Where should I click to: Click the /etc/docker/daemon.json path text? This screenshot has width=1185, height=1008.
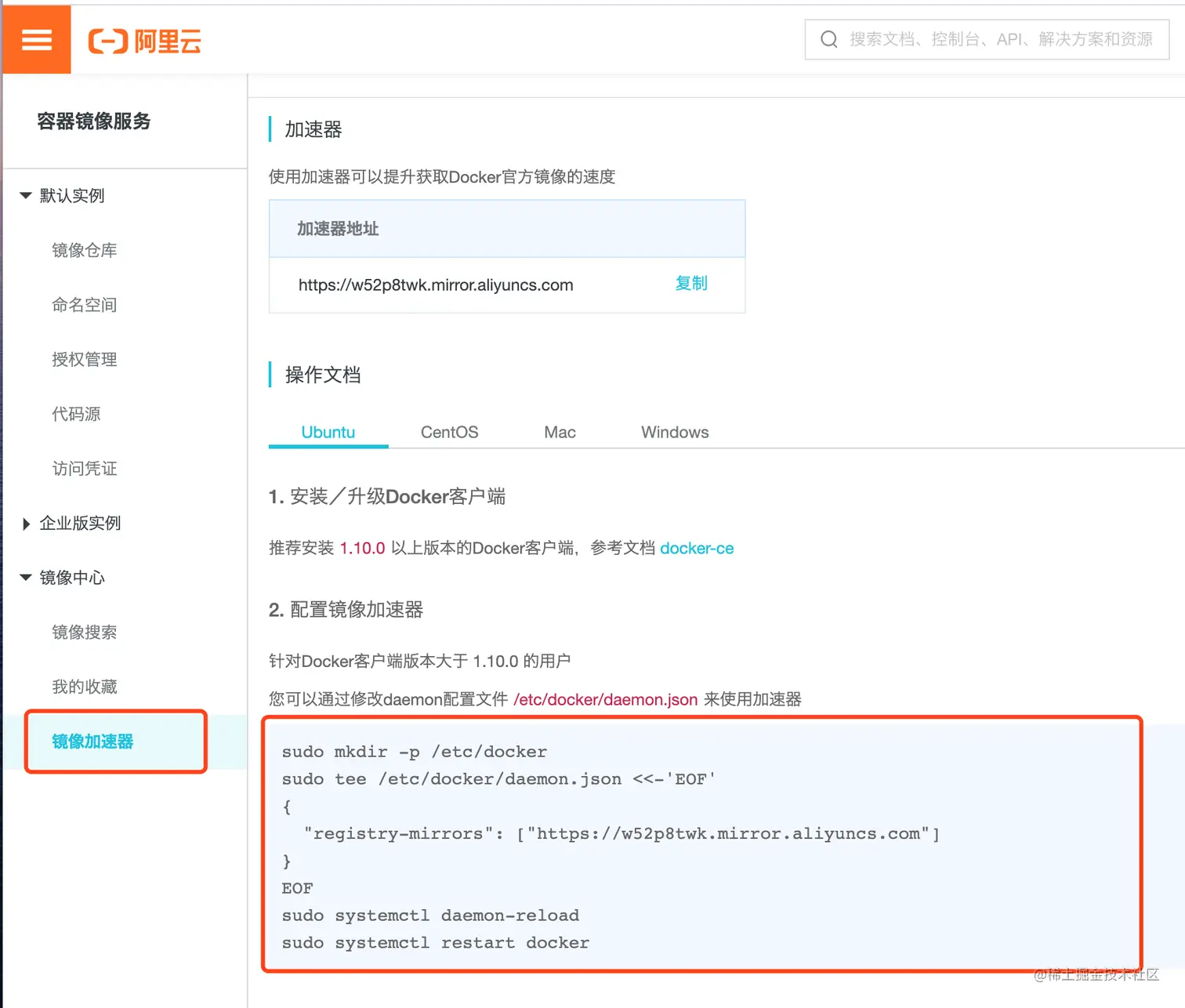click(605, 699)
